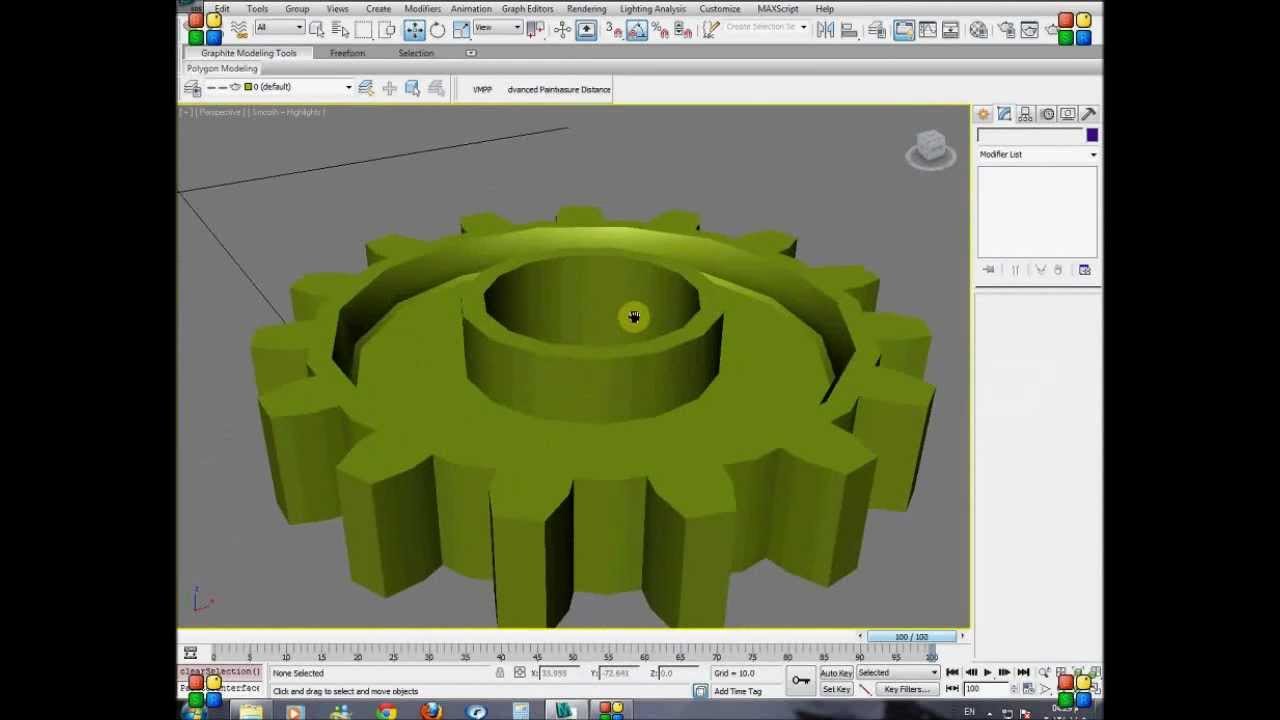Switch to the Hierarchy command panel

1026,114
